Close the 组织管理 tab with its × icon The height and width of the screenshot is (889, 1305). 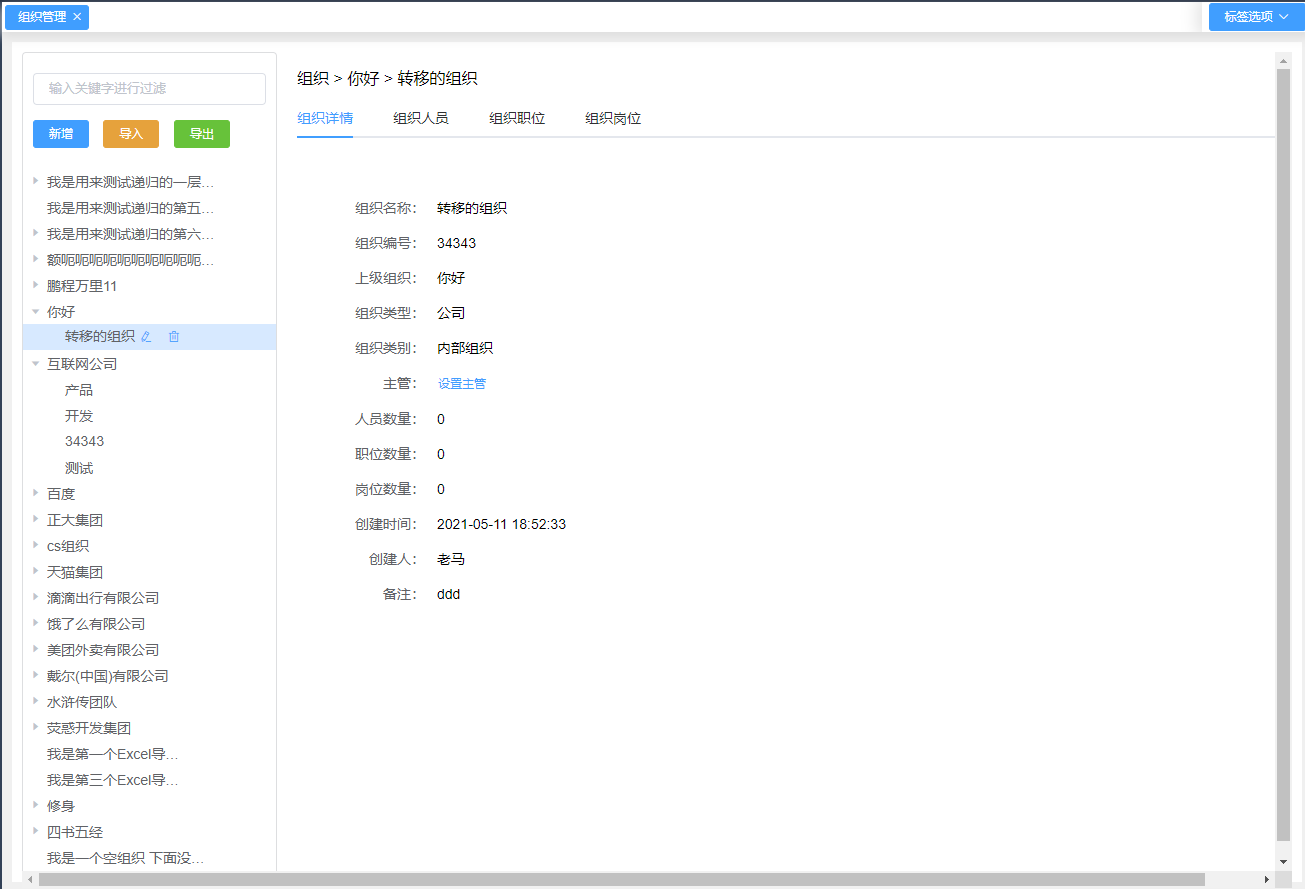77,16
